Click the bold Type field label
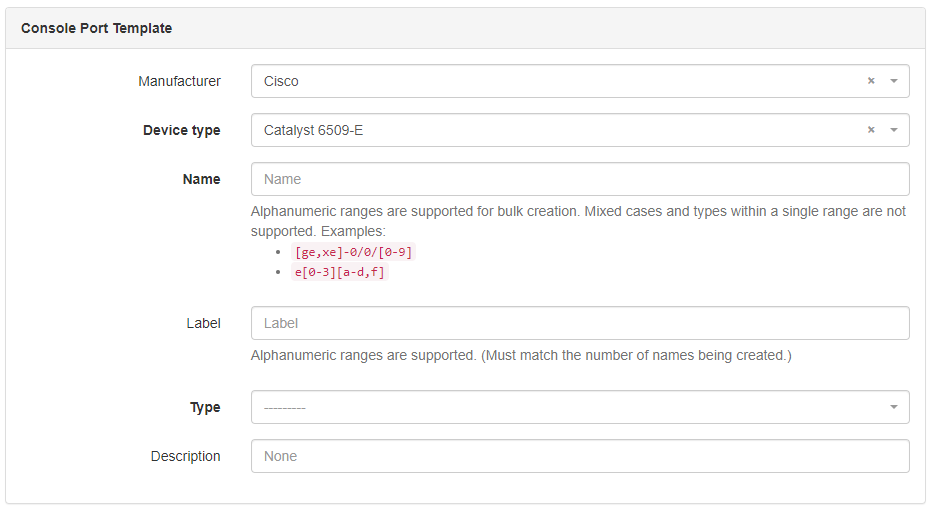Image resolution: width=943 pixels, height=515 pixels. pyautogui.click(x=205, y=407)
